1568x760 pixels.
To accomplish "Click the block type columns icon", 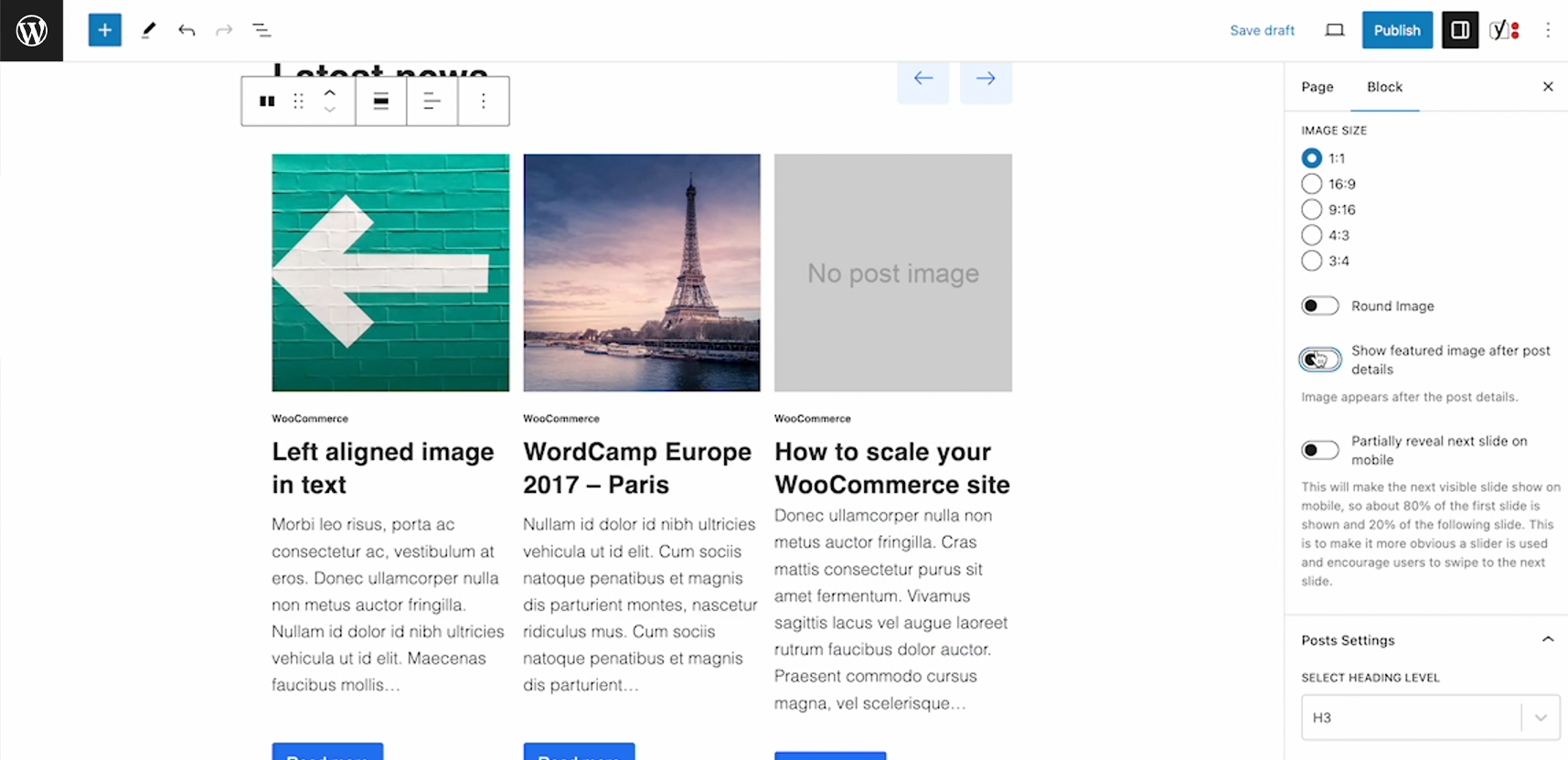I will point(267,102).
